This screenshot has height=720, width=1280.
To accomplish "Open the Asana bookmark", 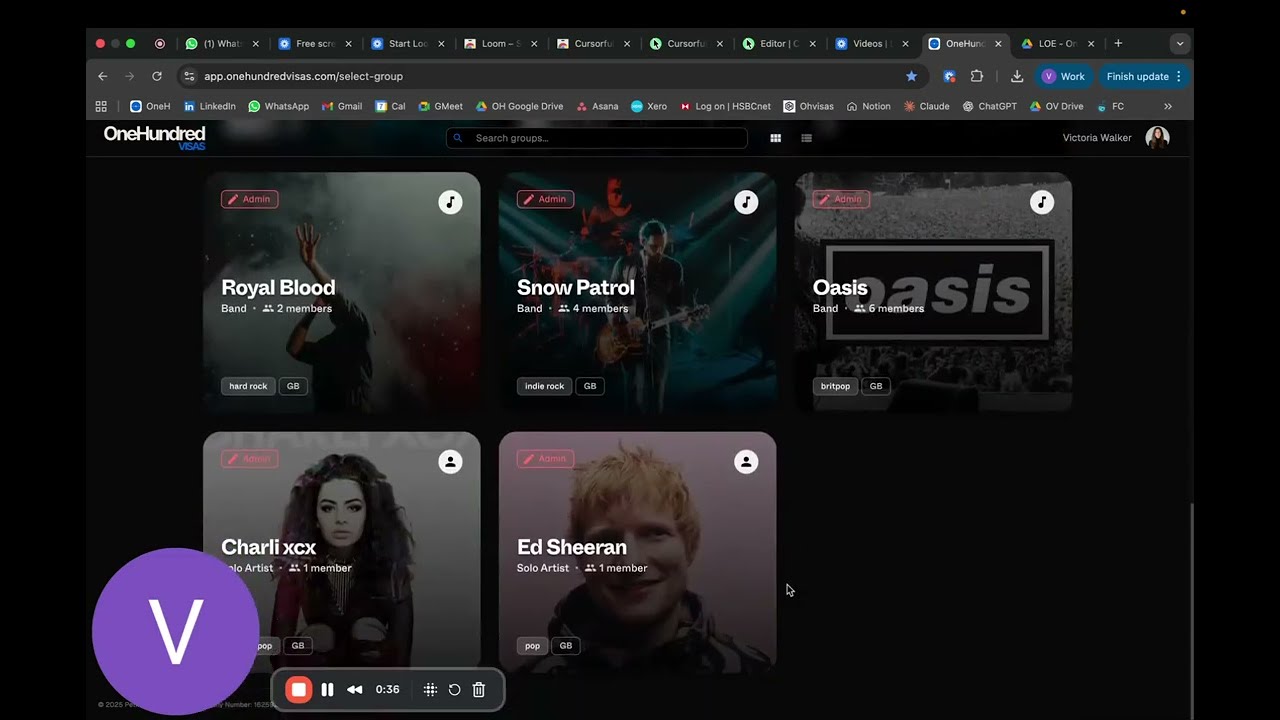I will coord(597,106).
